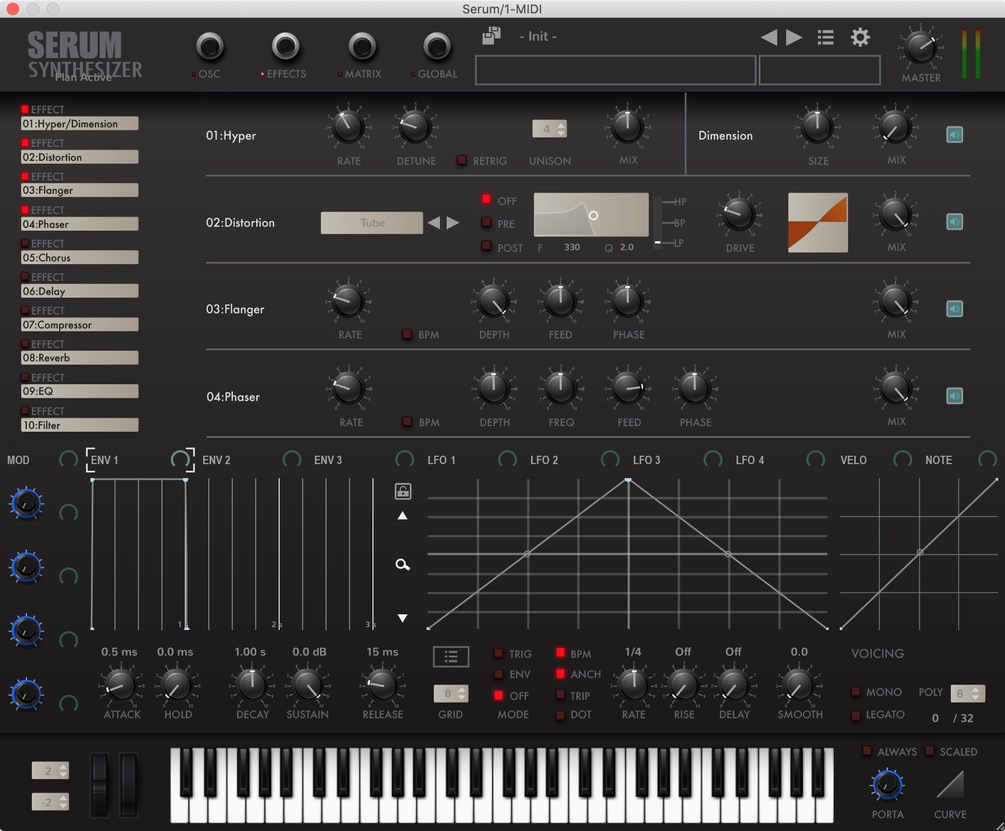Select the 08:Reverb effect slot

click(x=79, y=358)
